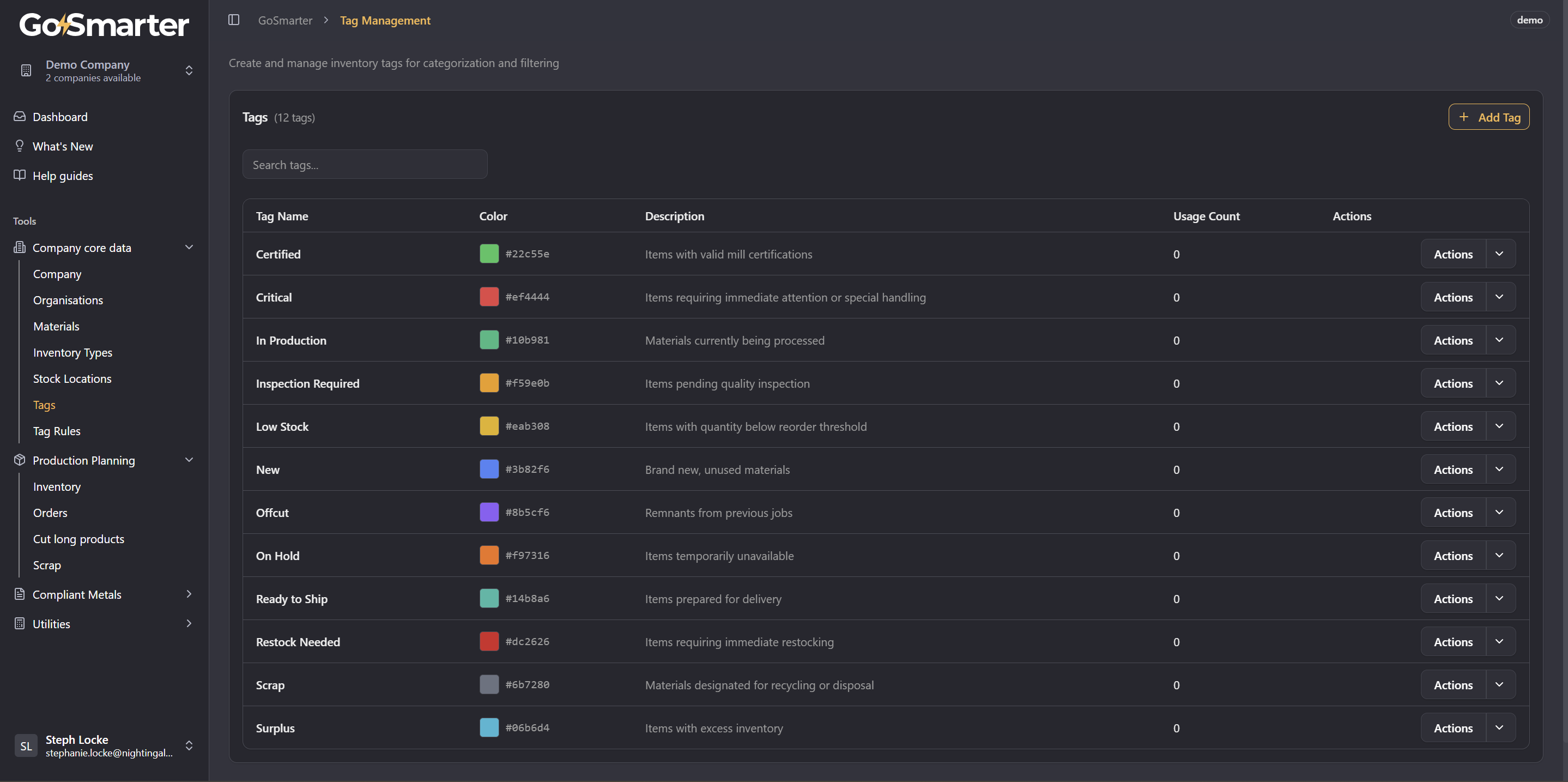Click the Production Planning box icon
The height and width of the screenshot is (782, 1568).
20,460
